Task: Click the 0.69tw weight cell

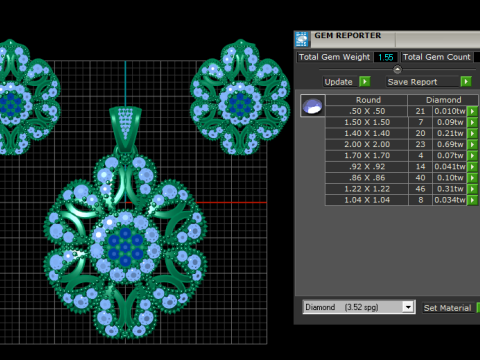Action: 450,145
